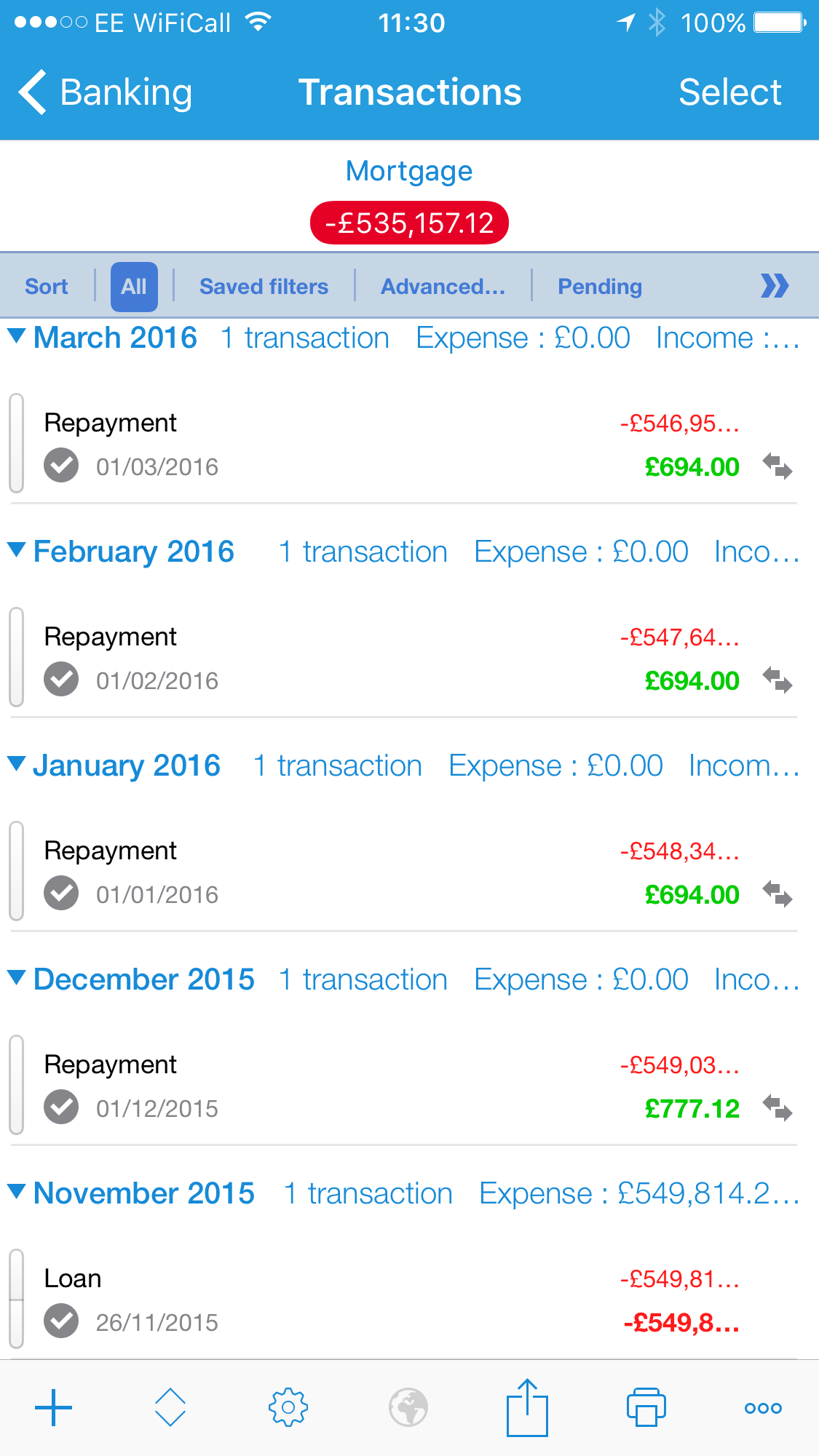The height and width of the screenshot is (1456, 819).
Task: Collapse the December 2015 section
Action: [x=17, y=978]
